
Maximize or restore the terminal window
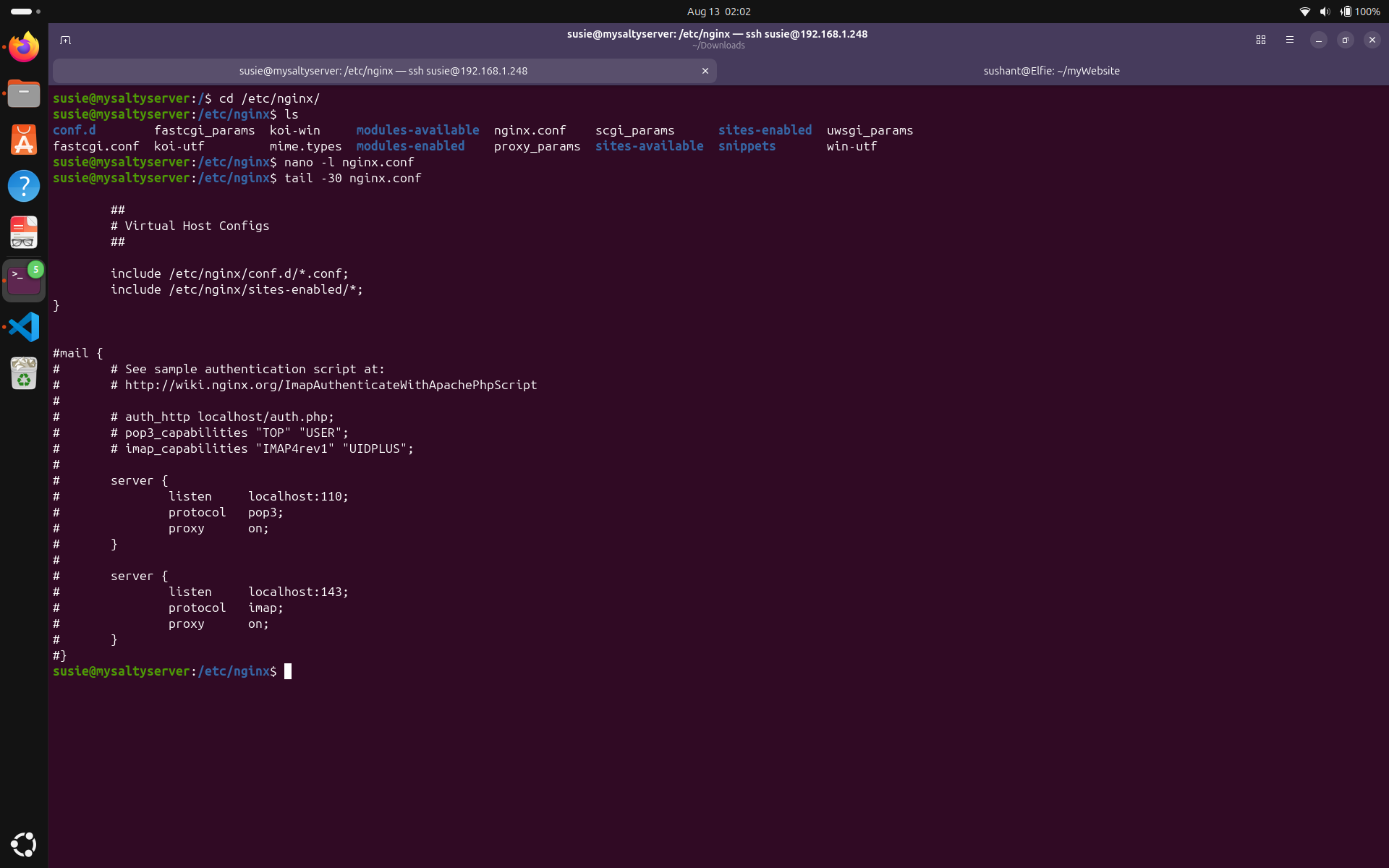(1346, 40)
